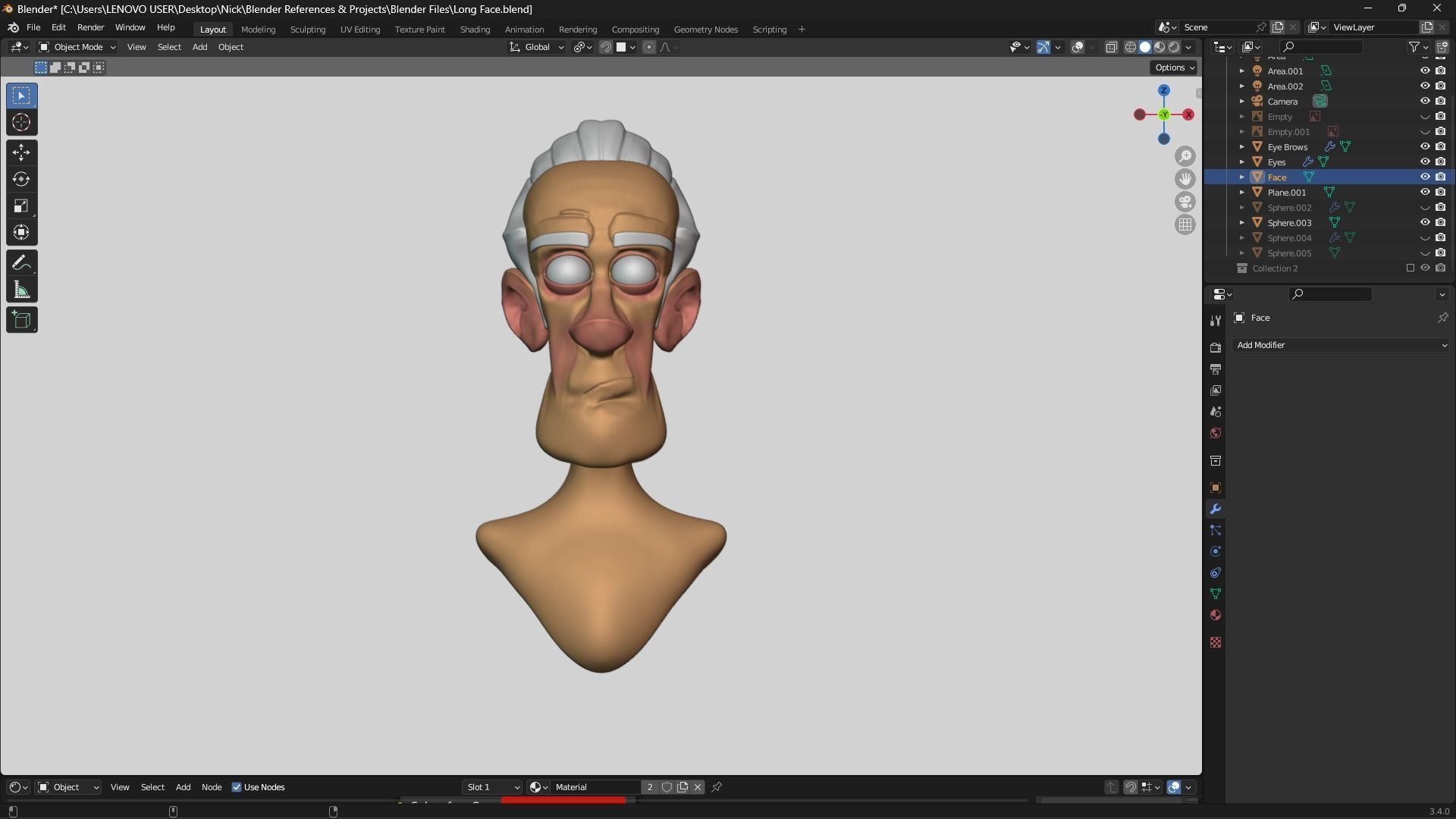Click the Options button in viewport

(x=1174, y=67)
